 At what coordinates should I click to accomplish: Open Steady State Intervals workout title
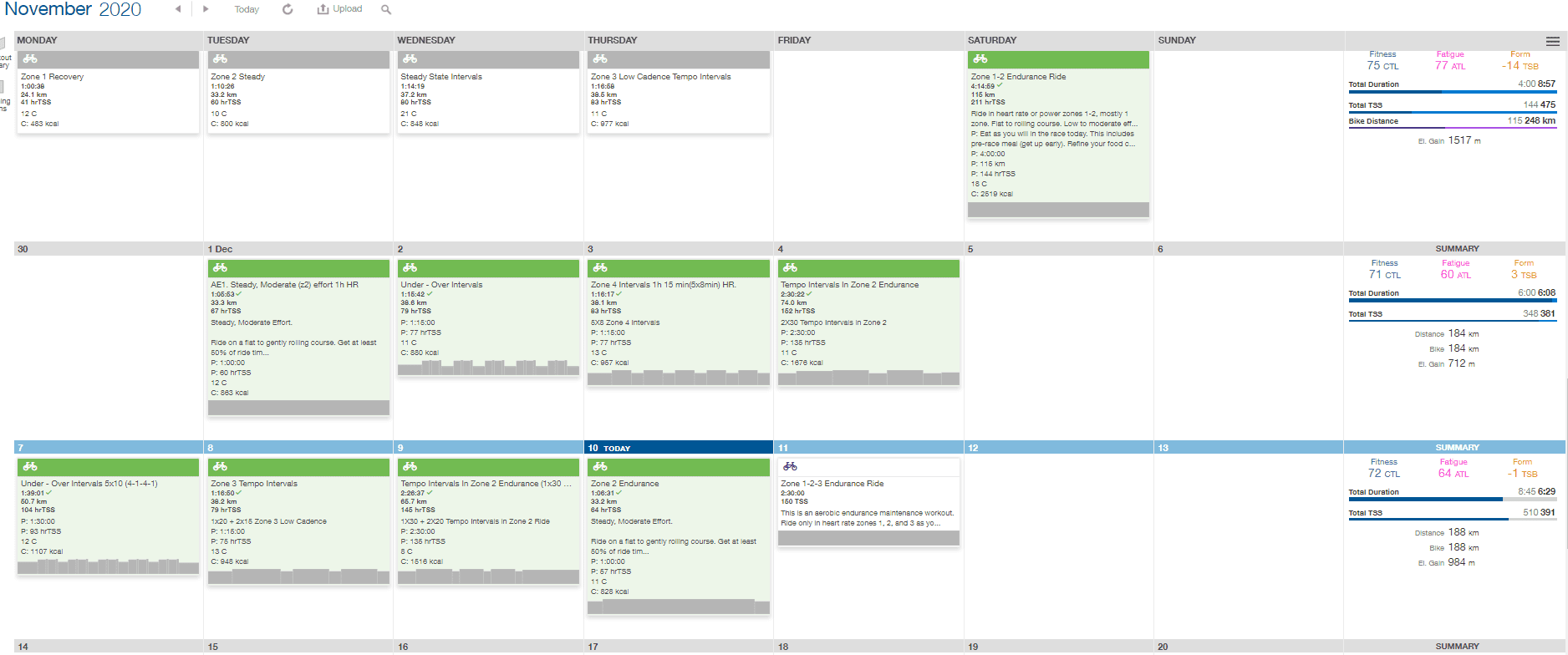pos(441,77)
